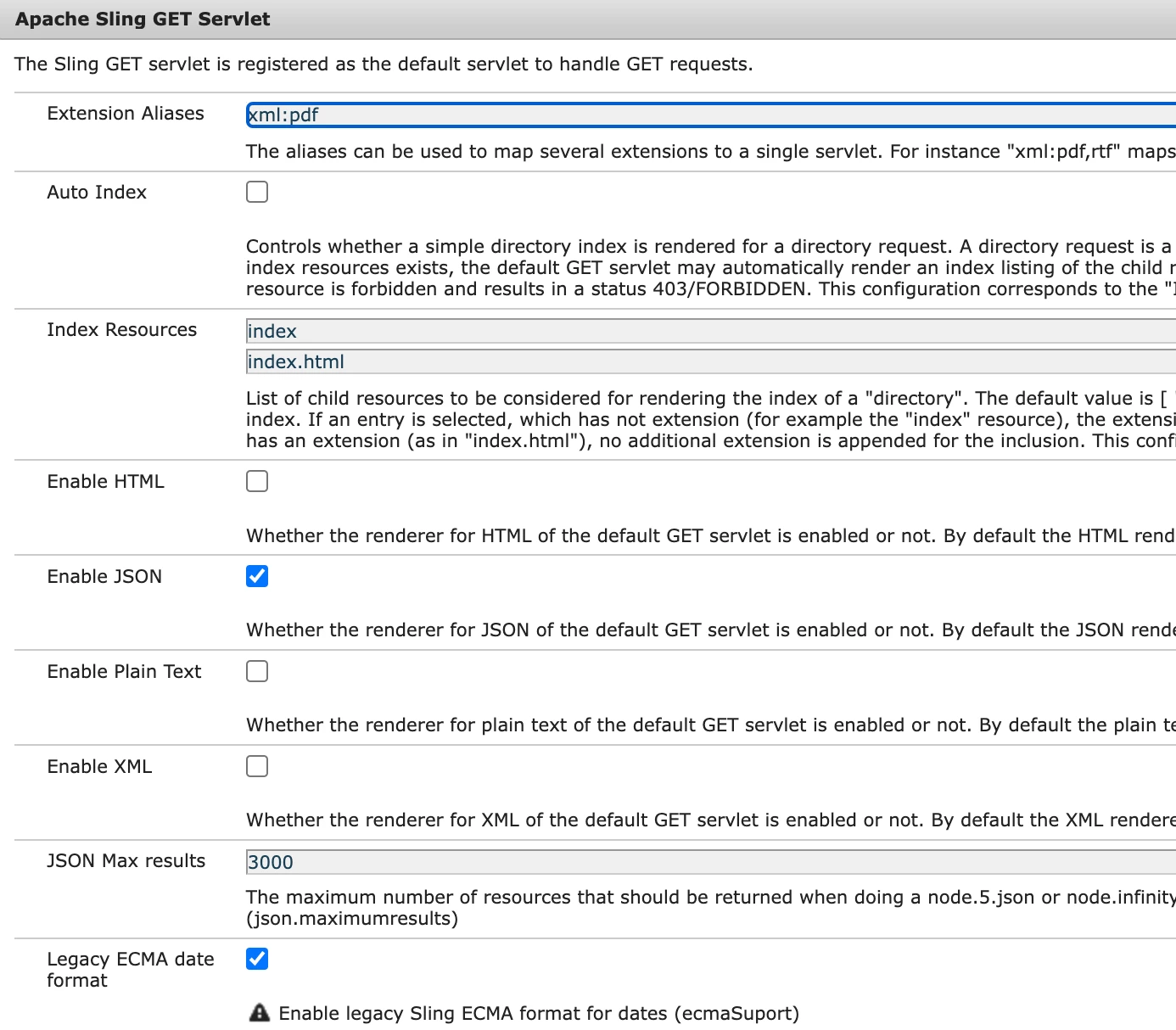Click the 'JSON Max results' label

pyautogui.click(x=126, y=861)
